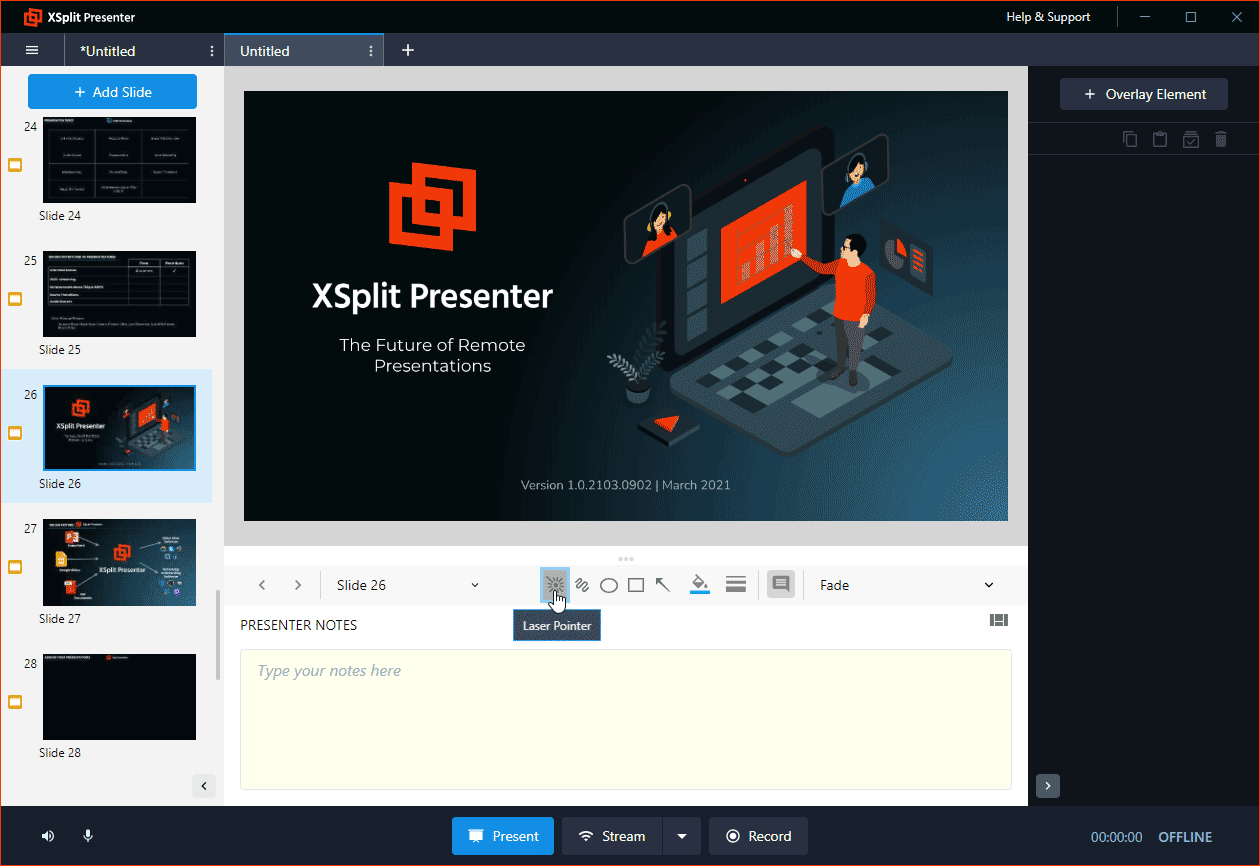Image resolution: width=1260 pixels, height=866 pixels.
Task: Select the Slide 25 thumbnail
Action: 120,294
